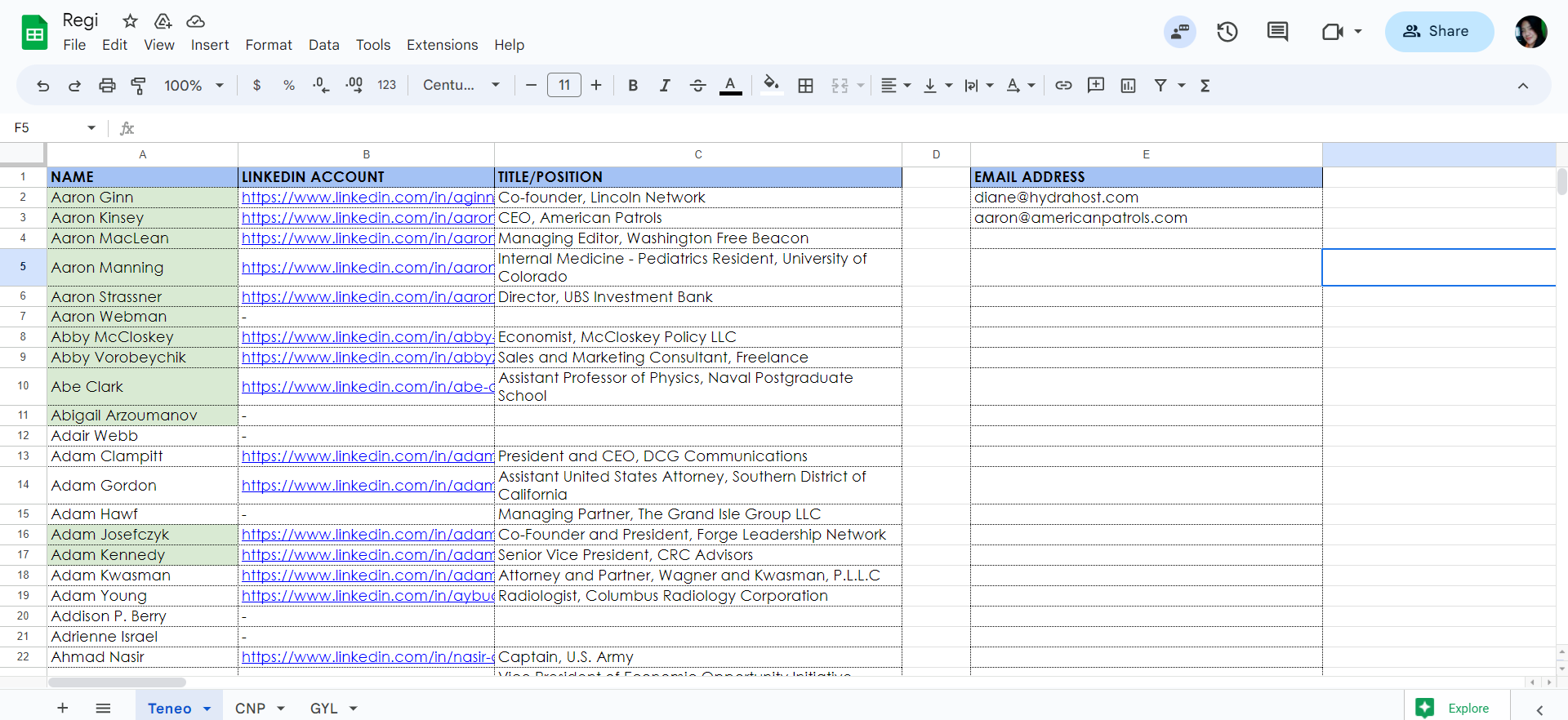1568x720 pixels.
Task: Open the zoom level dropdown
Action: pos(194,86)
